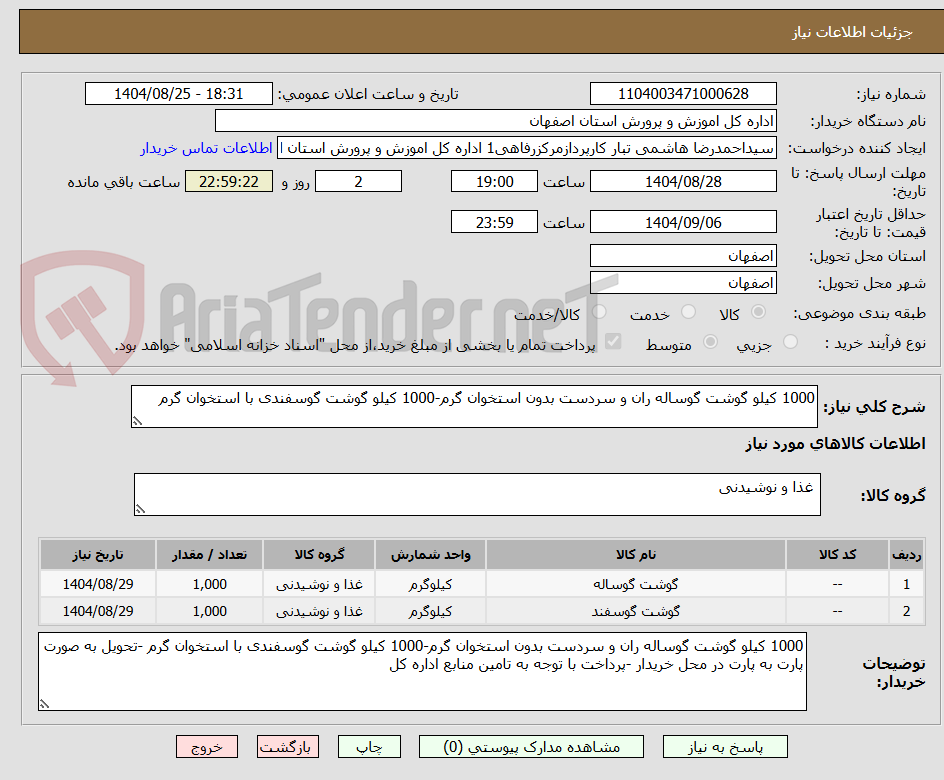Screen dimensions: 944x780
Task: Click the پاسخ به نیاز button
Action: [724, 746]
